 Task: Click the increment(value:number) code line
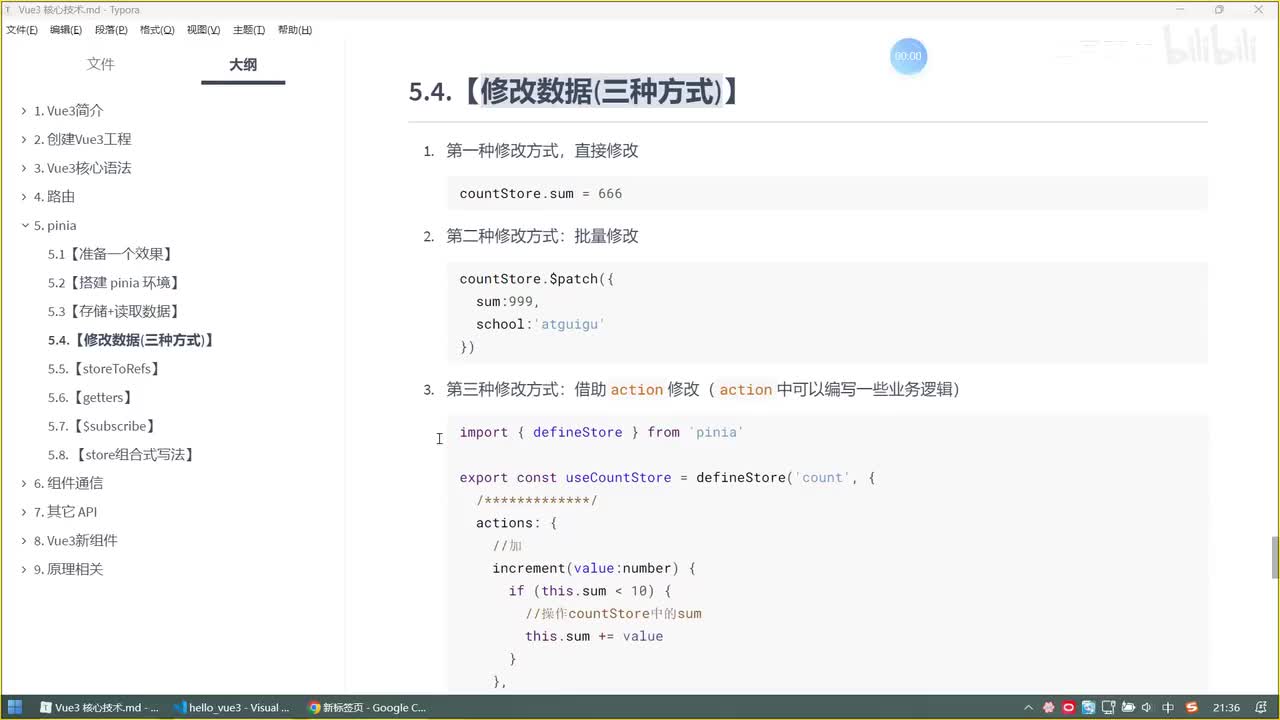pyautogui.click(x=594, y=568)
